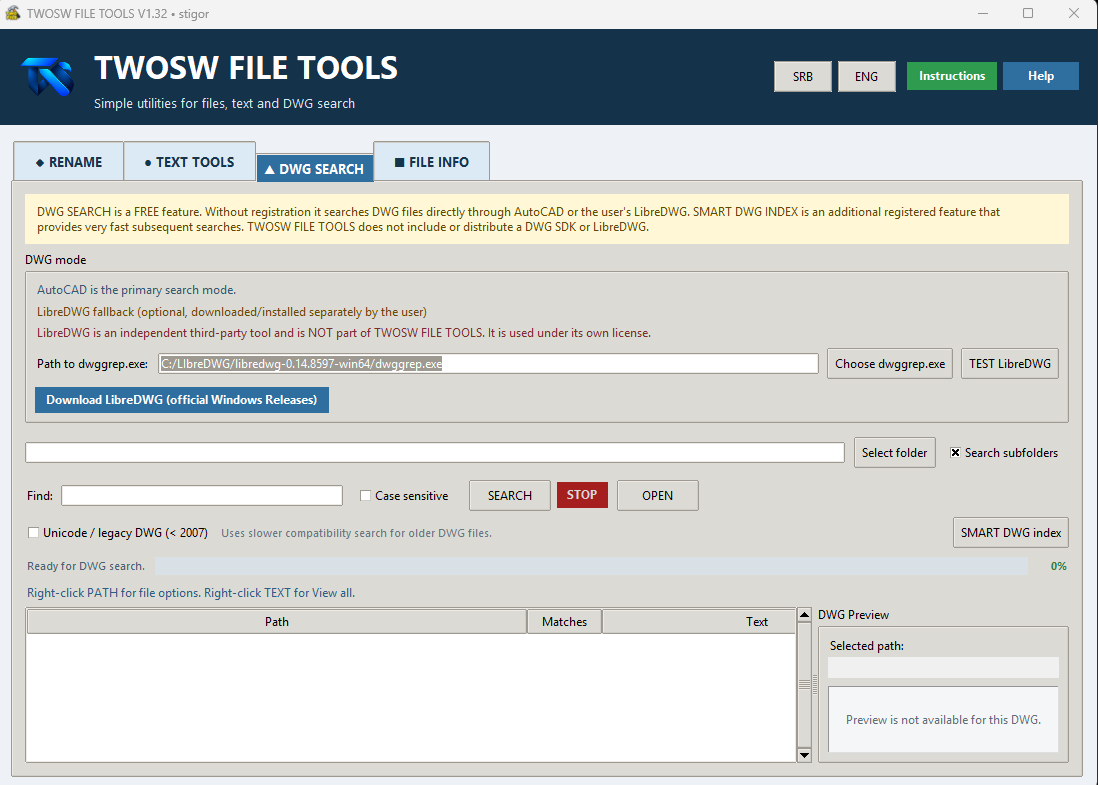Open the RENAME tab

tap(69, 162)
